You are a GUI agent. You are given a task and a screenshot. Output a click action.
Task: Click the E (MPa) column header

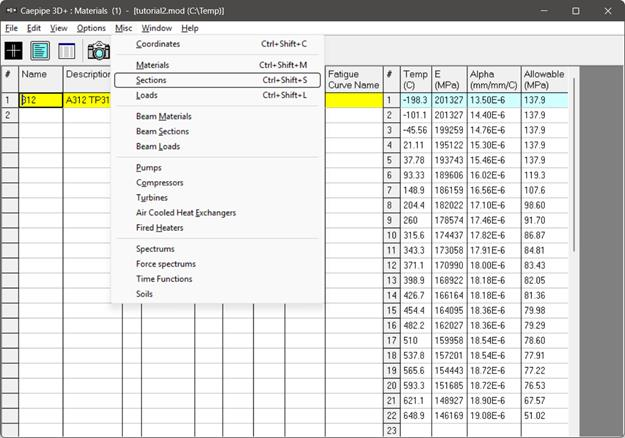[449, 79]
